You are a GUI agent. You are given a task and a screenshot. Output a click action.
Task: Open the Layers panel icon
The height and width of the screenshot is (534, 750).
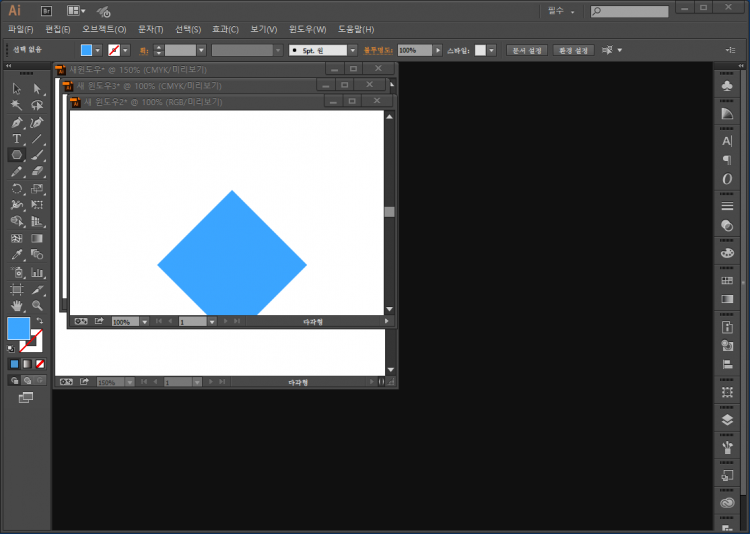click(x=727, y=420)
